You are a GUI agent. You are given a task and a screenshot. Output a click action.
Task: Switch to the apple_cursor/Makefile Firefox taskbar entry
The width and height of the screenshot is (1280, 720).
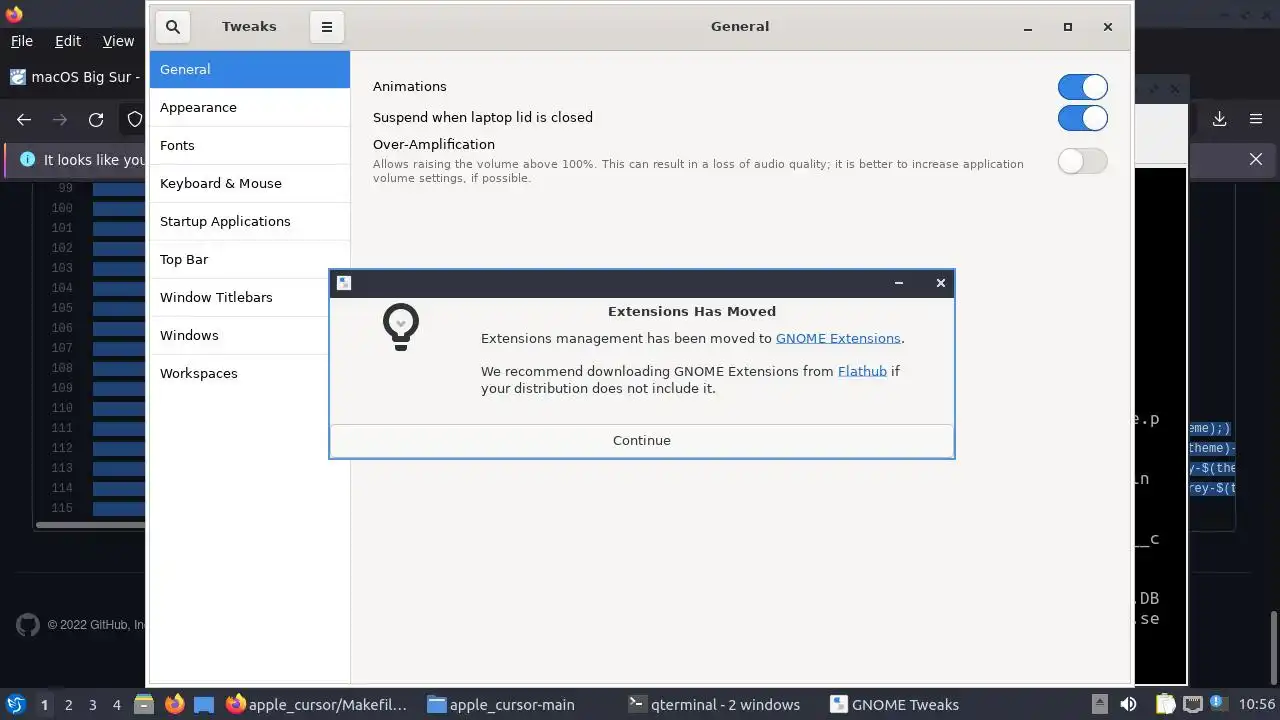317,704
